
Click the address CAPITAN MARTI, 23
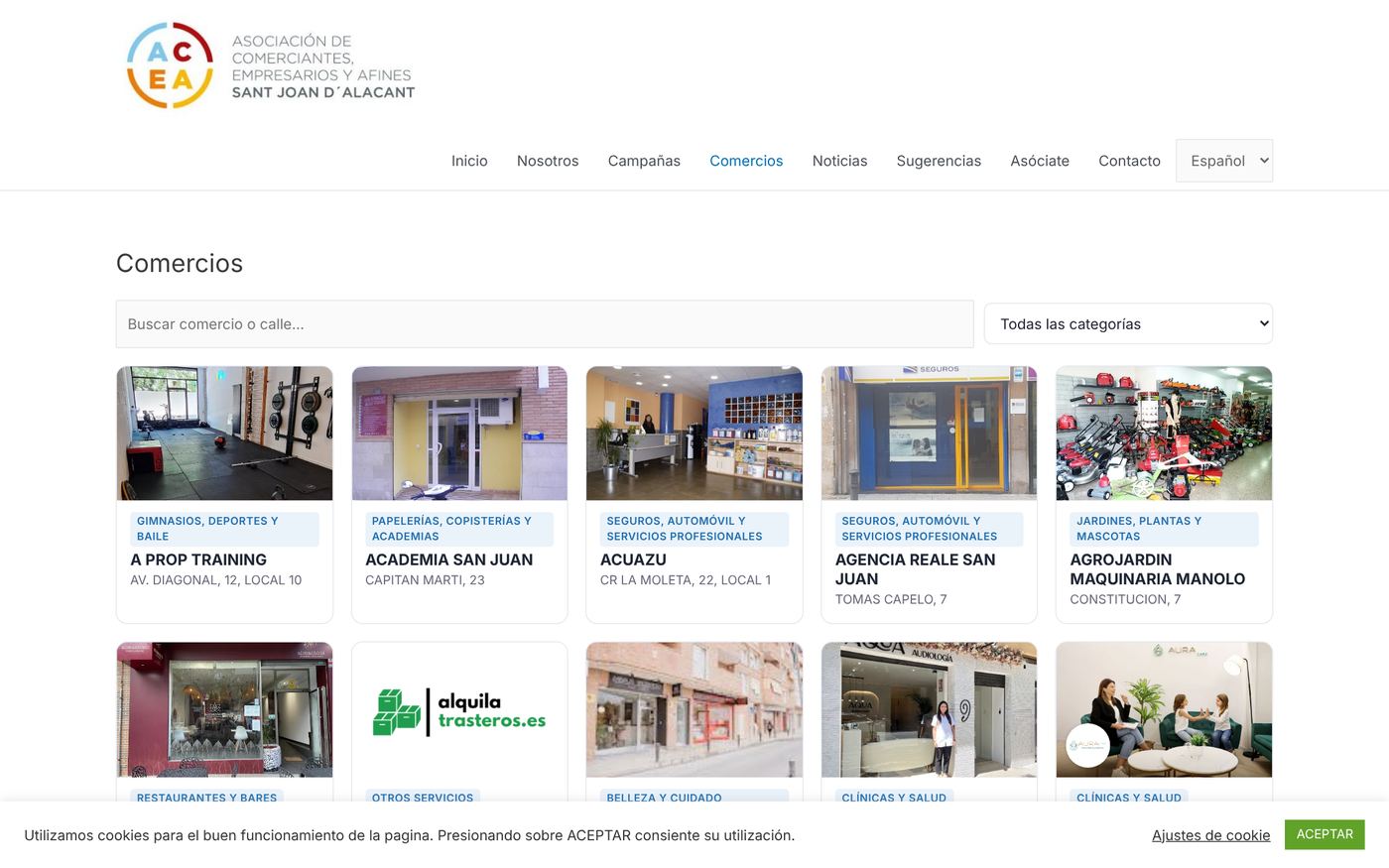[x=425, y=580]
